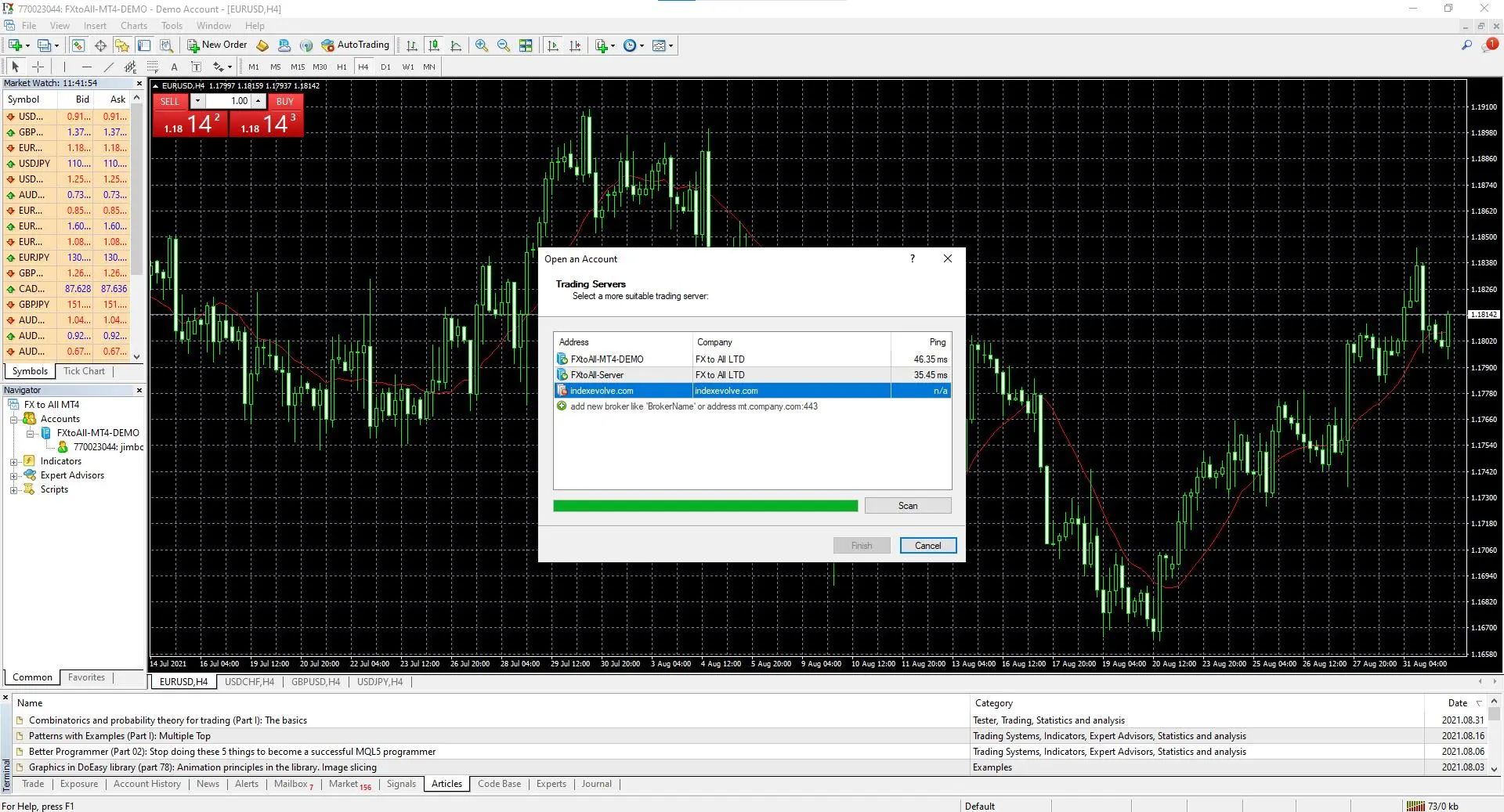Expand the Scripts tree node
1504x812 pixels.
(13, 490)
